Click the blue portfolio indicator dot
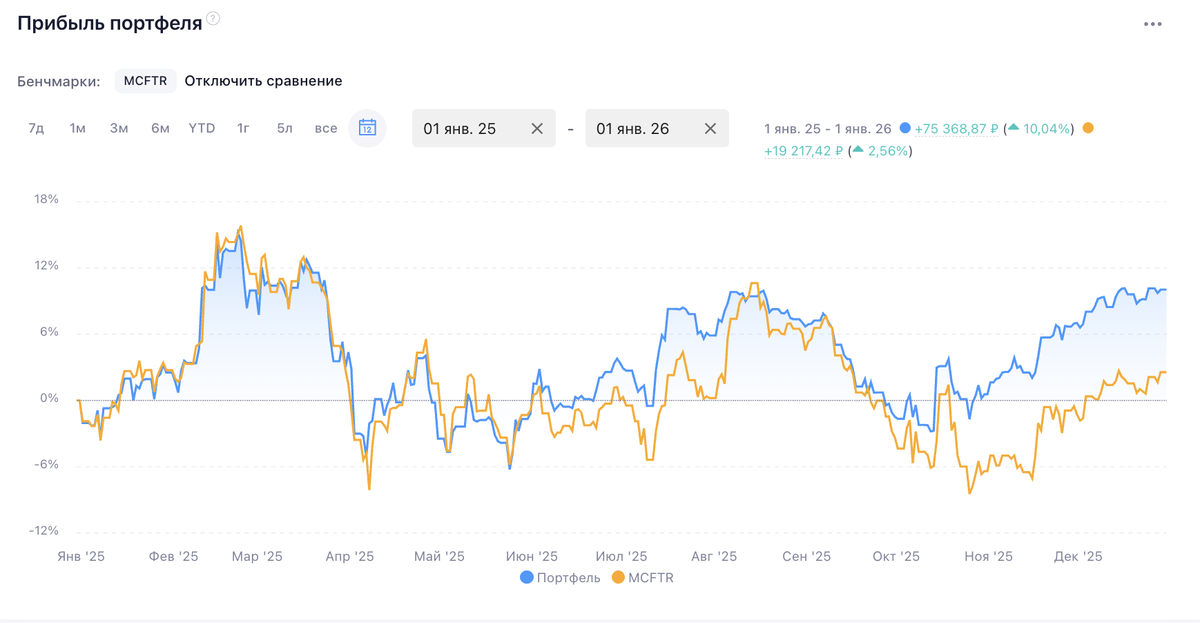The height and width of the screenshot is (623, 1200). pyautogui.click(x=905, y=128)
